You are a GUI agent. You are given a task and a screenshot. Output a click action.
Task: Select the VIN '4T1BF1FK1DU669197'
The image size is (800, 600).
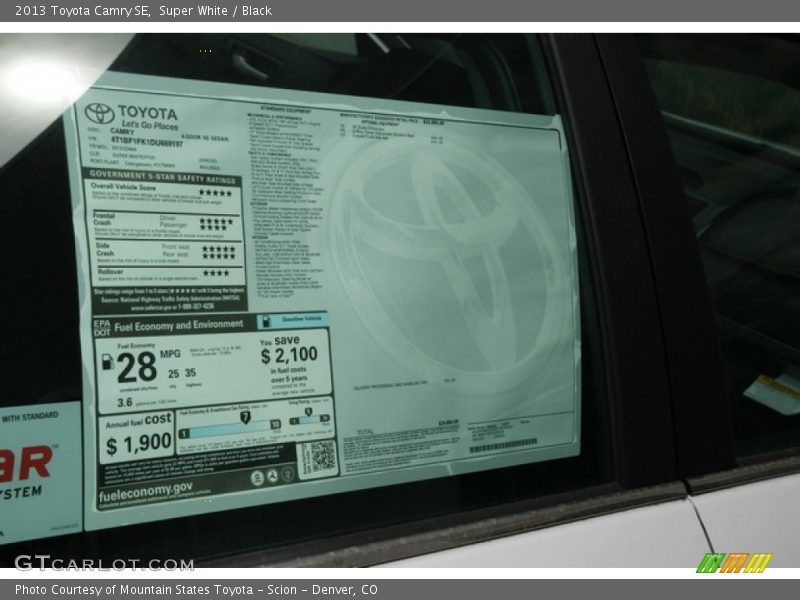[x=146, y=141]
